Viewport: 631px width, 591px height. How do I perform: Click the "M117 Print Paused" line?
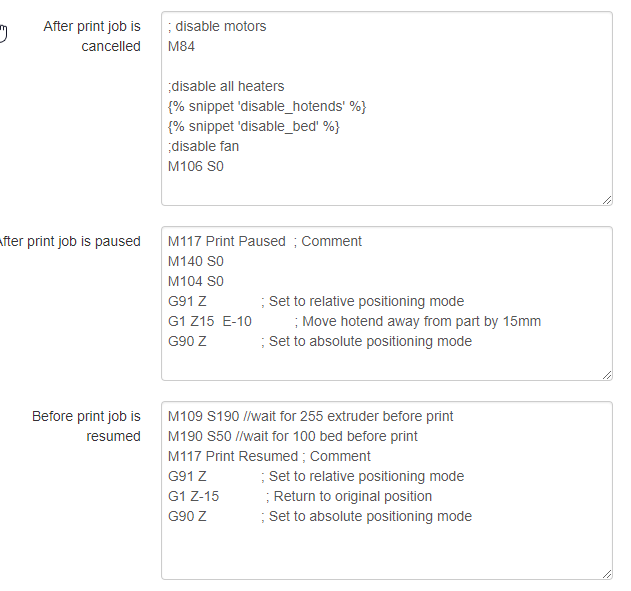[227, 241]
